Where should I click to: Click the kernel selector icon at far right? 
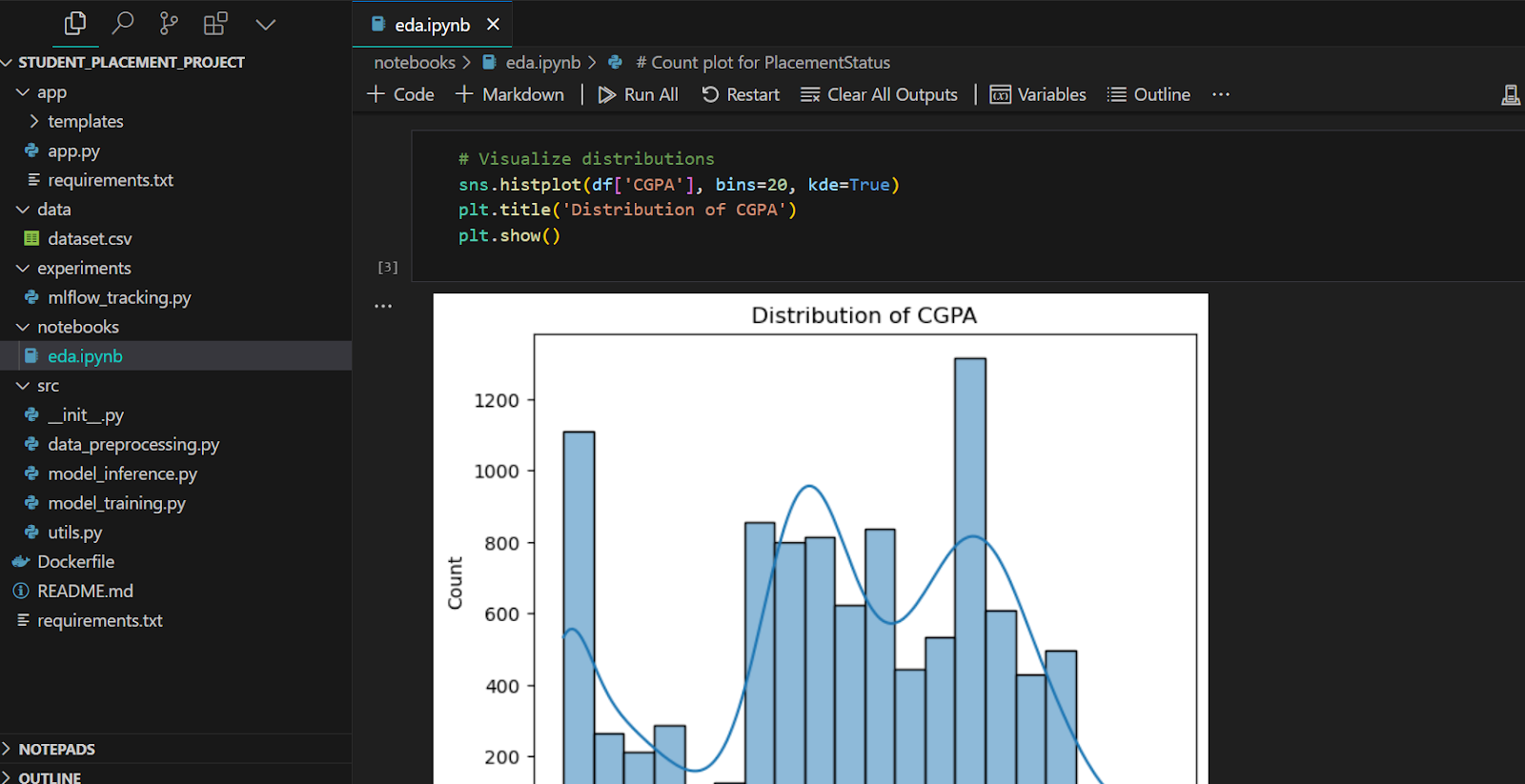(1511, 94)
